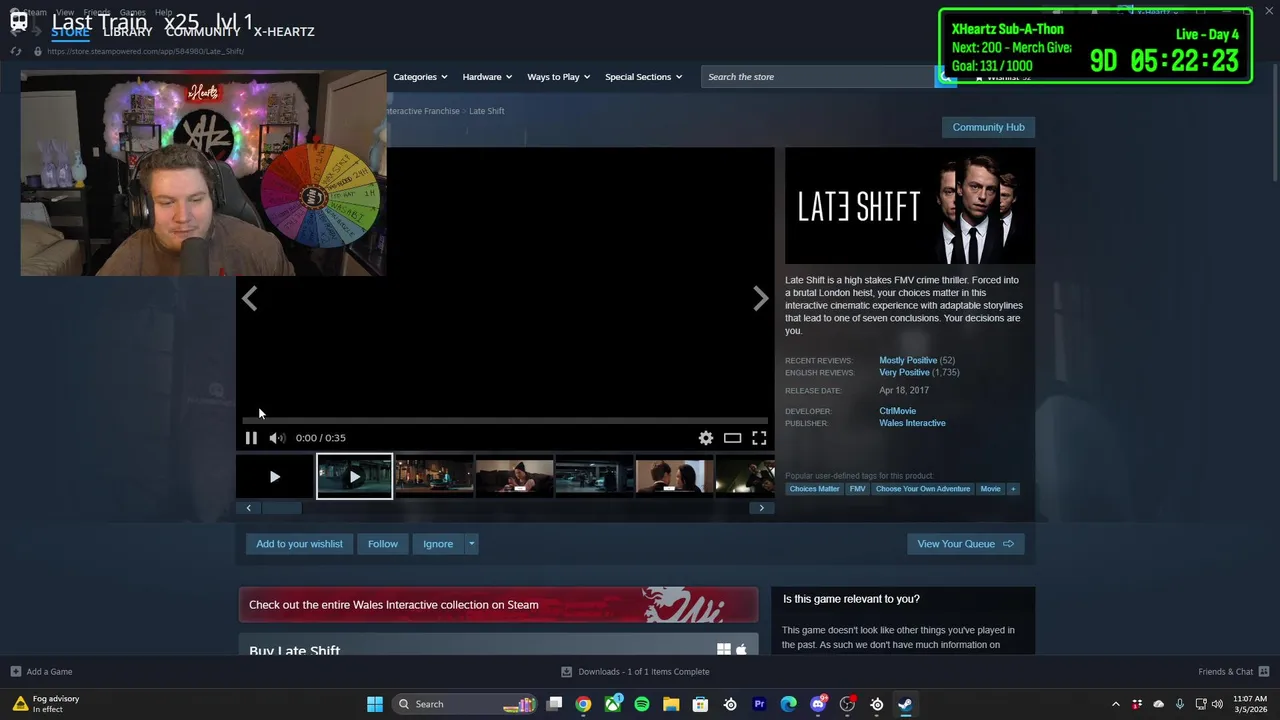Image resolution: width=1280 pixels, height=720 pixels.
Task: Open Downloads status at the bottom
Action: coord(635,672)
